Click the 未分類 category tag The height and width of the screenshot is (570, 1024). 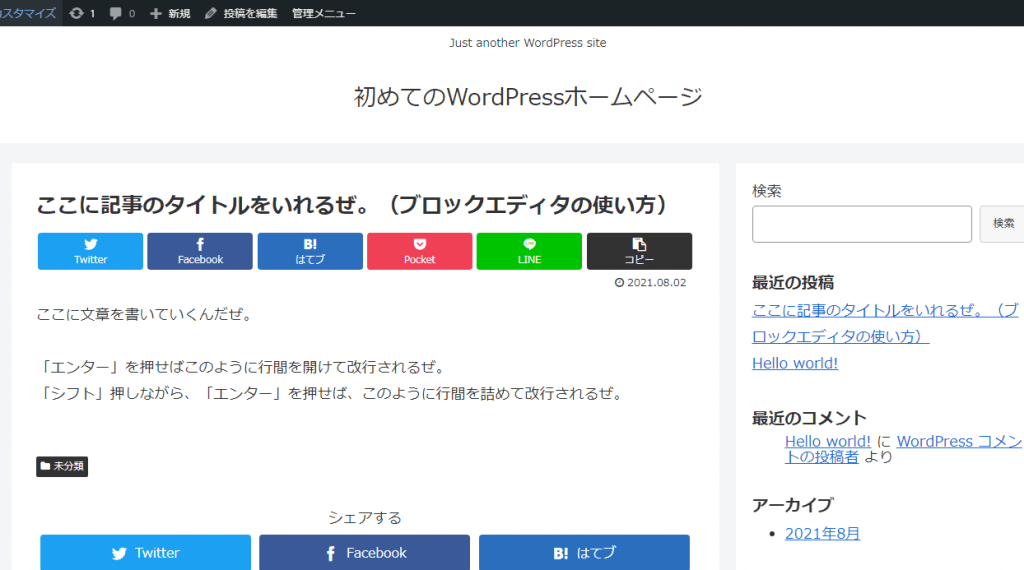click(x=62, y=466)
